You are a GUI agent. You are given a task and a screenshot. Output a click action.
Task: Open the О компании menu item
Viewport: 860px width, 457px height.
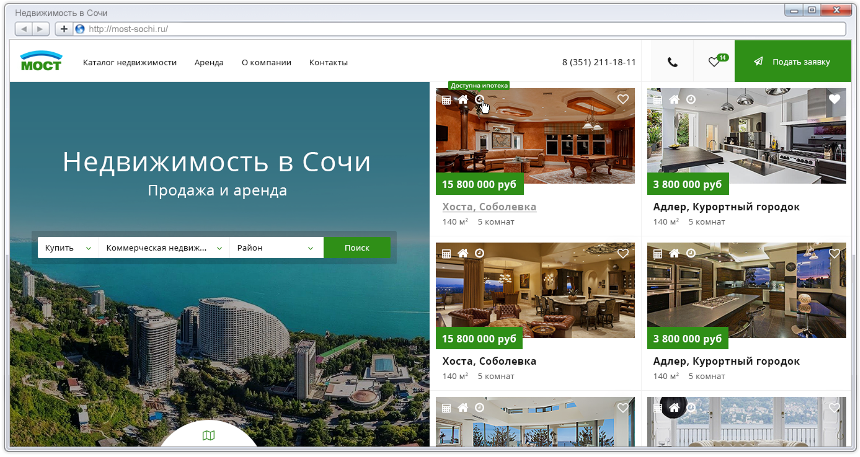coord(267,63)
